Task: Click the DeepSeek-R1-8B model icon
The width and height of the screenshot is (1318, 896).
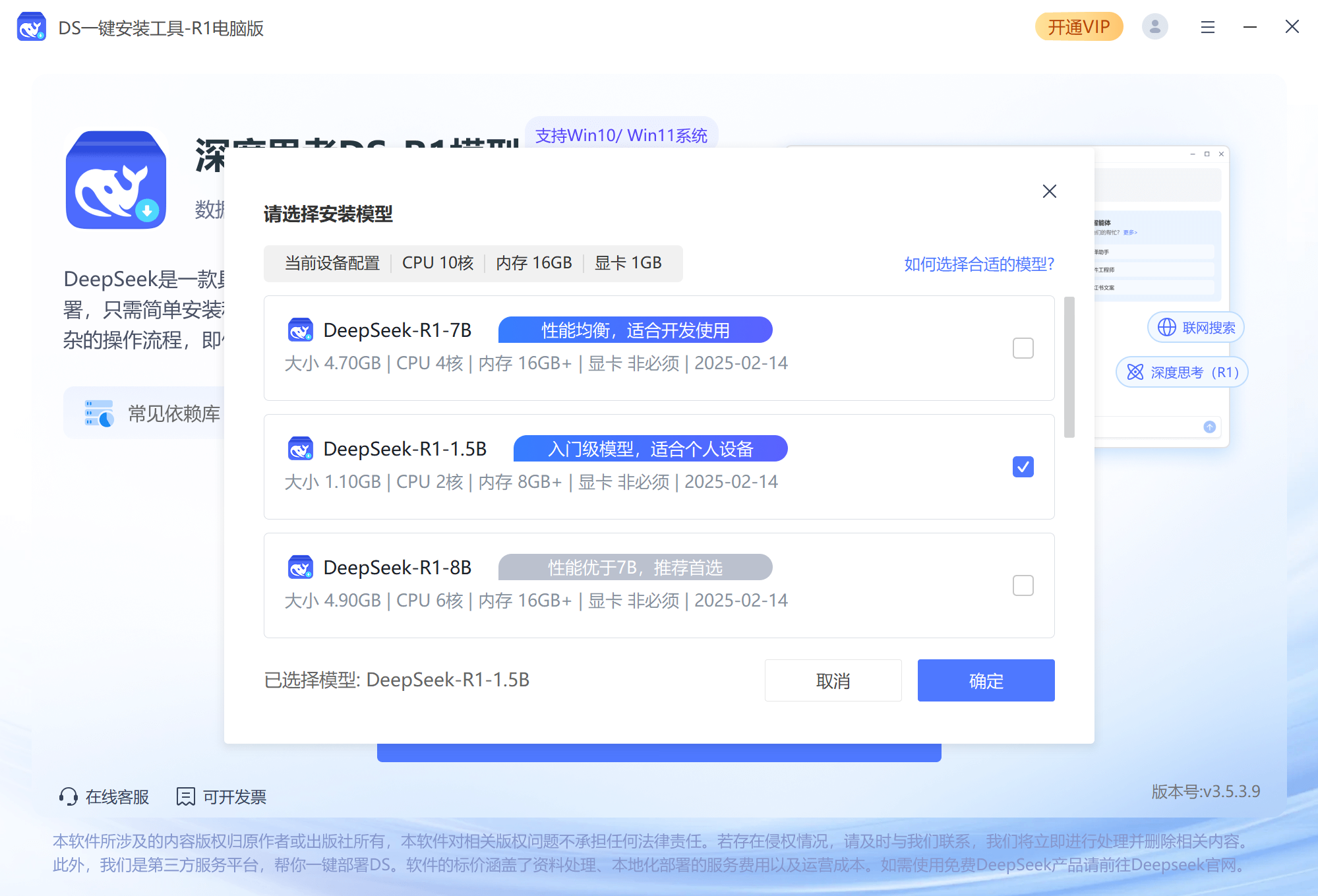Action: (301, 567)
